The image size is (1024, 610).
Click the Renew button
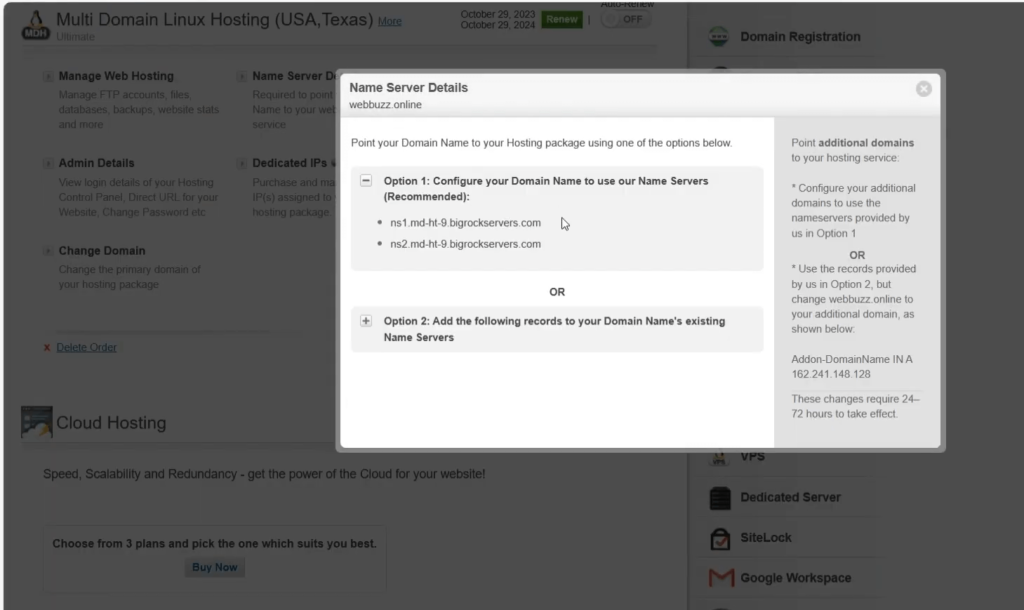click(x=562, y=20)
